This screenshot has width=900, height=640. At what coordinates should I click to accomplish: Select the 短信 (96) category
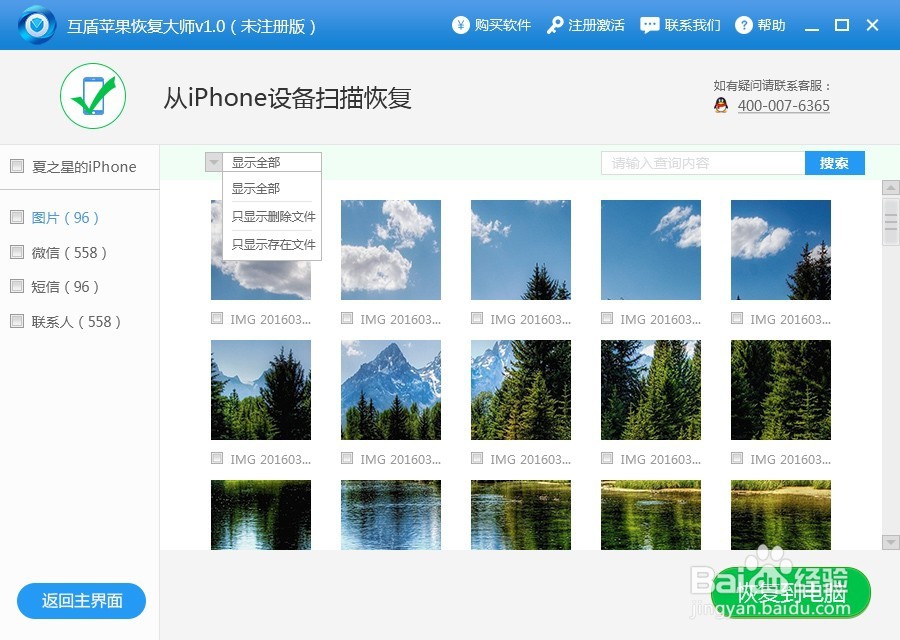tap(65, 286)
